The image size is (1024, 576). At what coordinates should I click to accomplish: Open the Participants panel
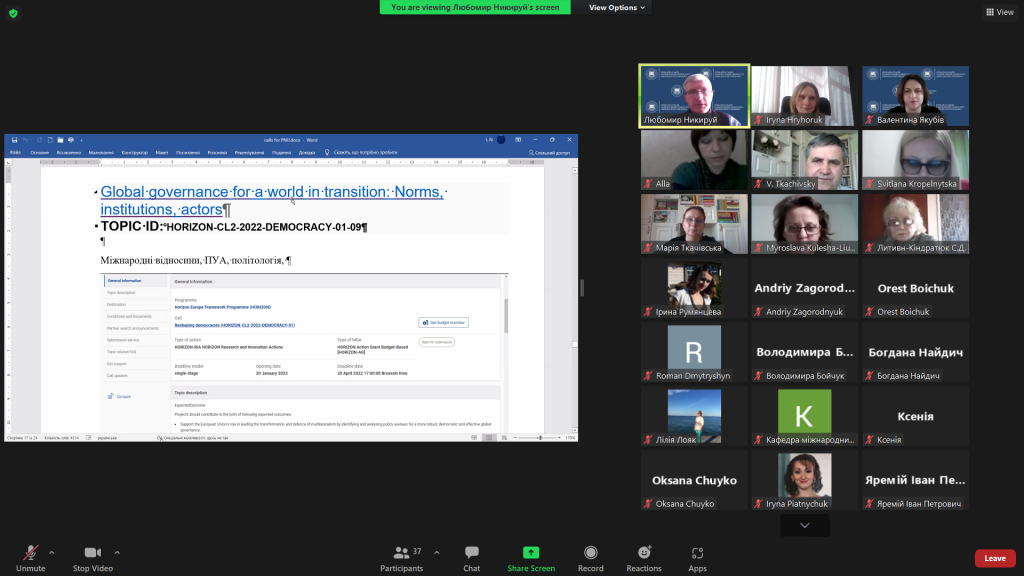402,558
